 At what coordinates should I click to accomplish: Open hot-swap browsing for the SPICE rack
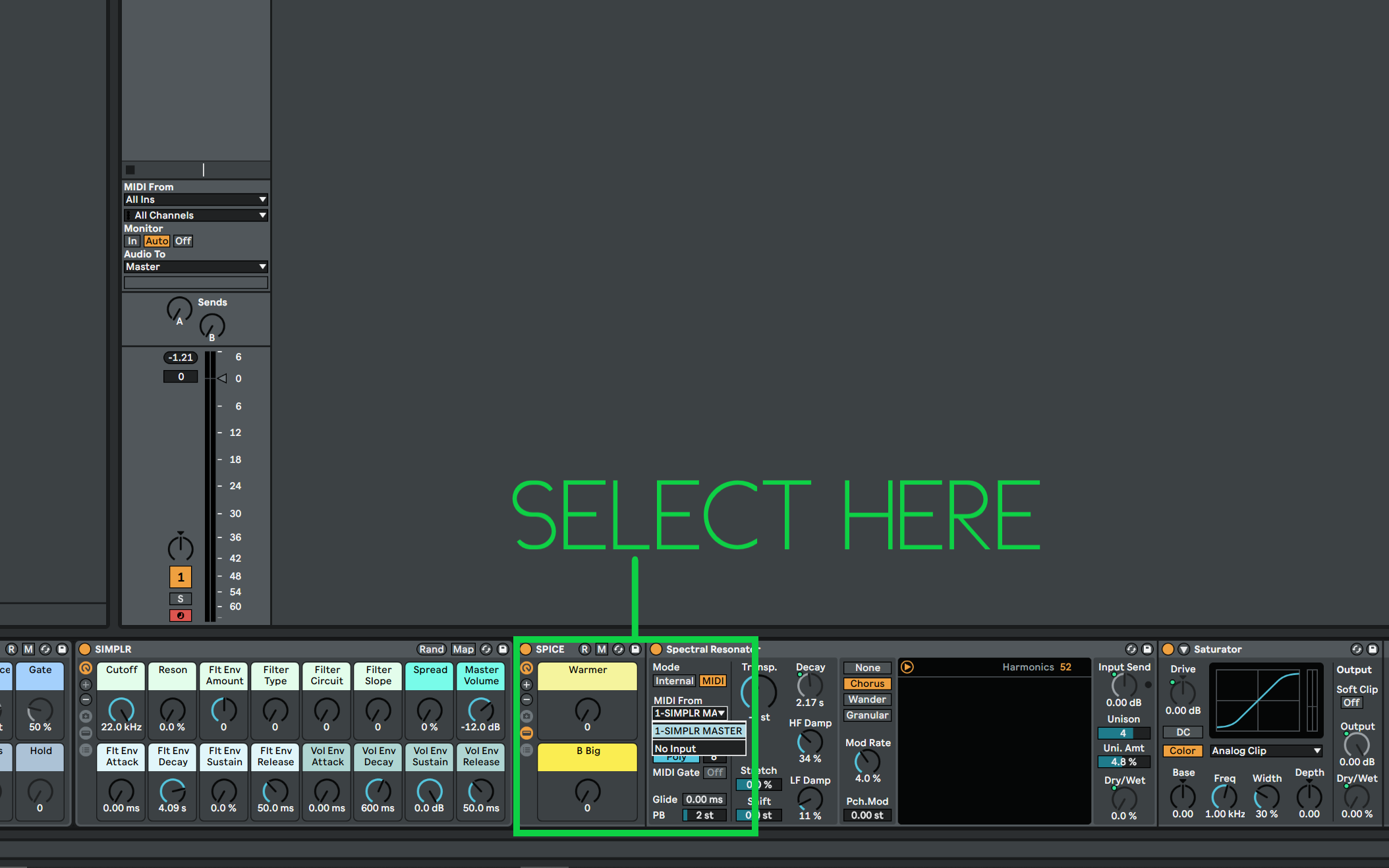click(x=619, y=649)
